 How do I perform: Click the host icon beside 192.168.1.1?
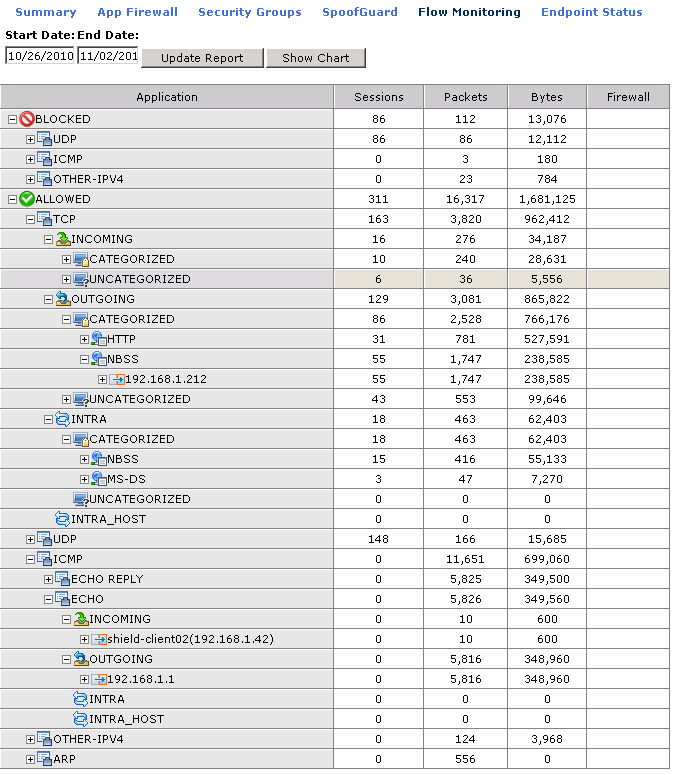(99, 679)
